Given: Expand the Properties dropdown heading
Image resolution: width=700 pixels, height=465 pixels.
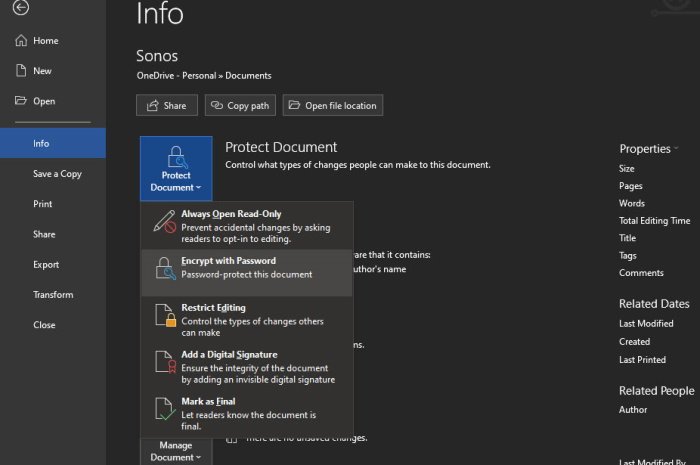Looking at the screenshot, I should coord(648,149).
